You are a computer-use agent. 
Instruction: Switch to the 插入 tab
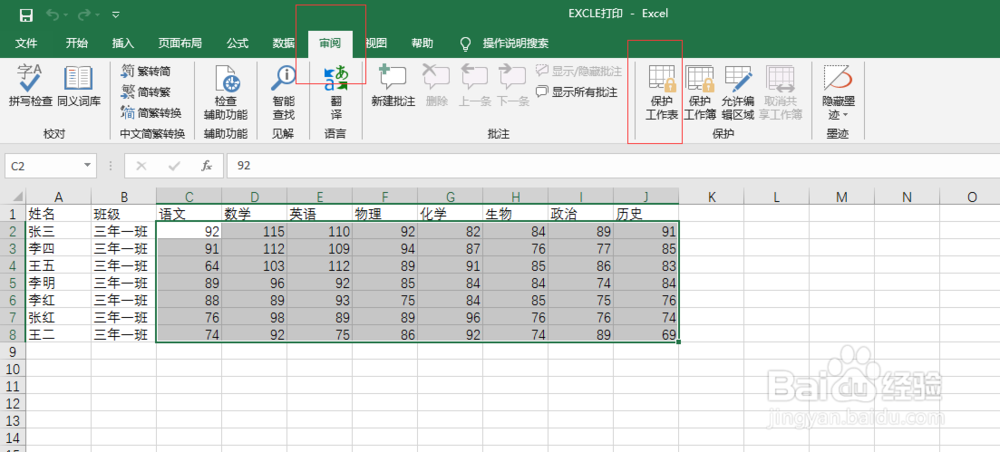122,43
